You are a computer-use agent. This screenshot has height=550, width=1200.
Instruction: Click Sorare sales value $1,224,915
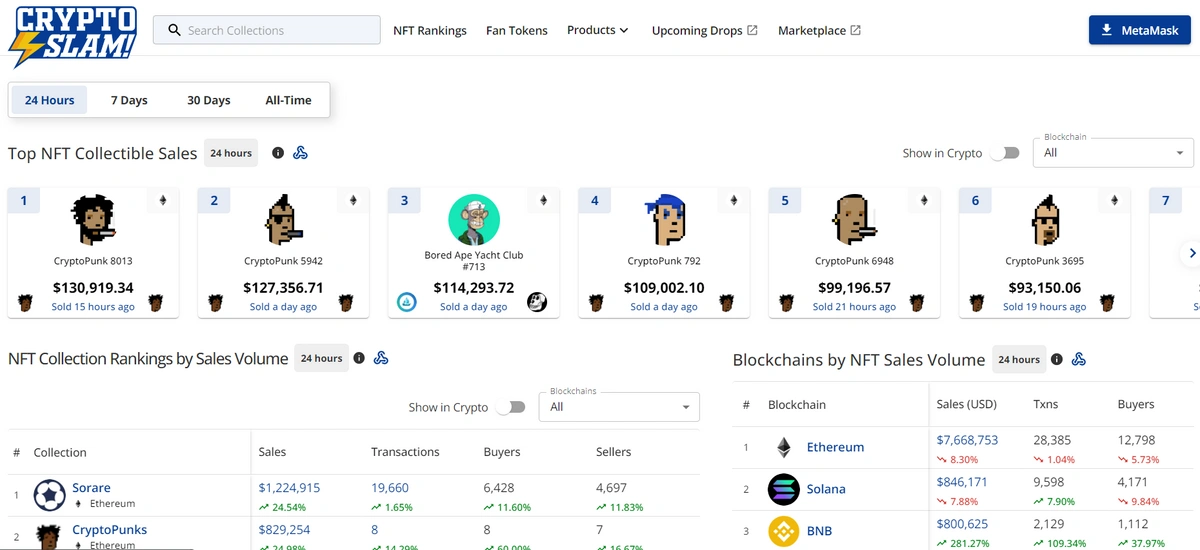click(289, 488)
